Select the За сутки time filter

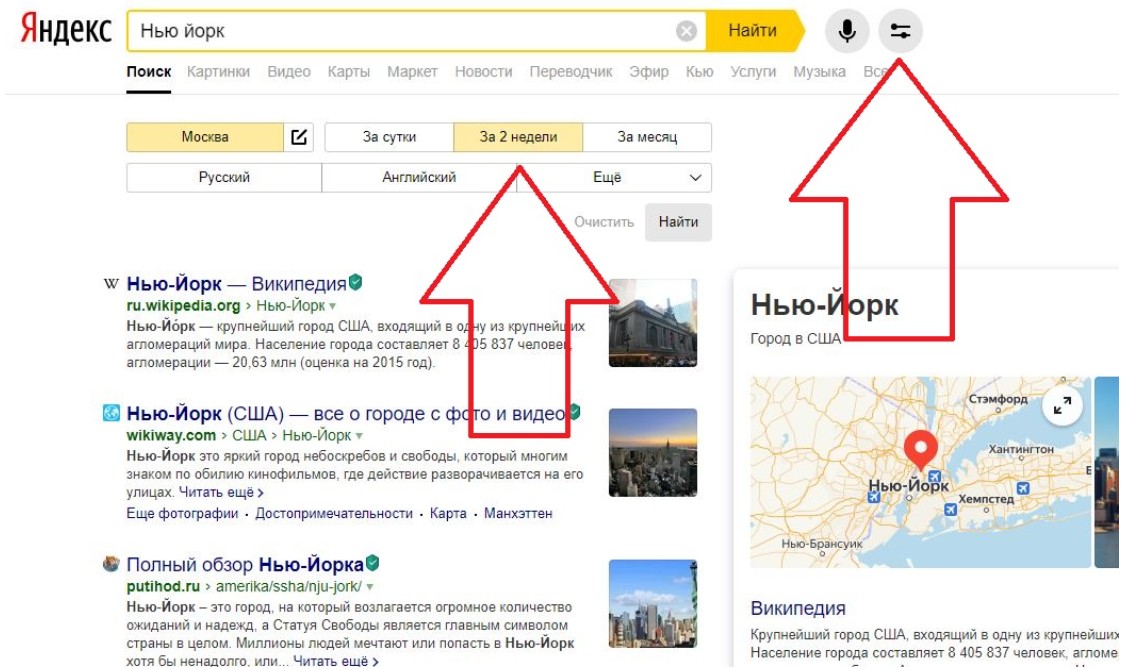pos(389,137)
